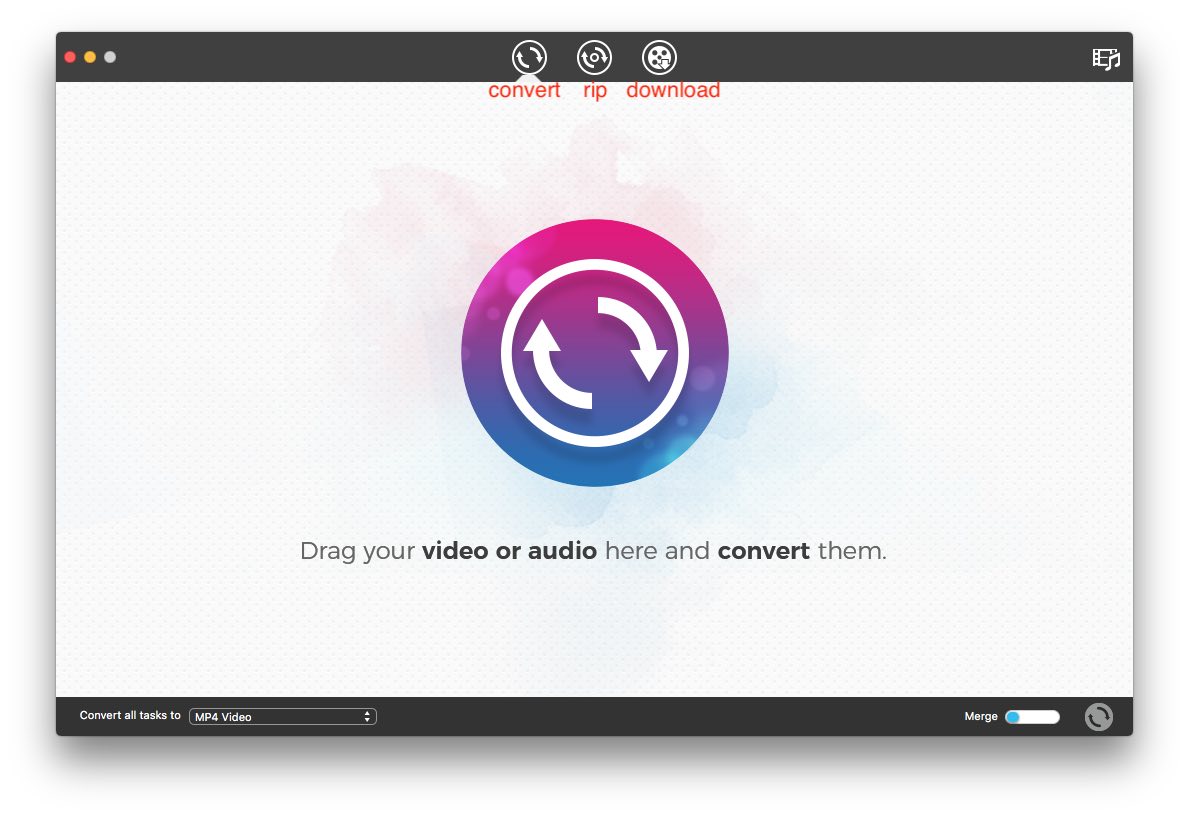Switch to the Convert tab icon
The image size is (1189, 816).
pos(529,57)
